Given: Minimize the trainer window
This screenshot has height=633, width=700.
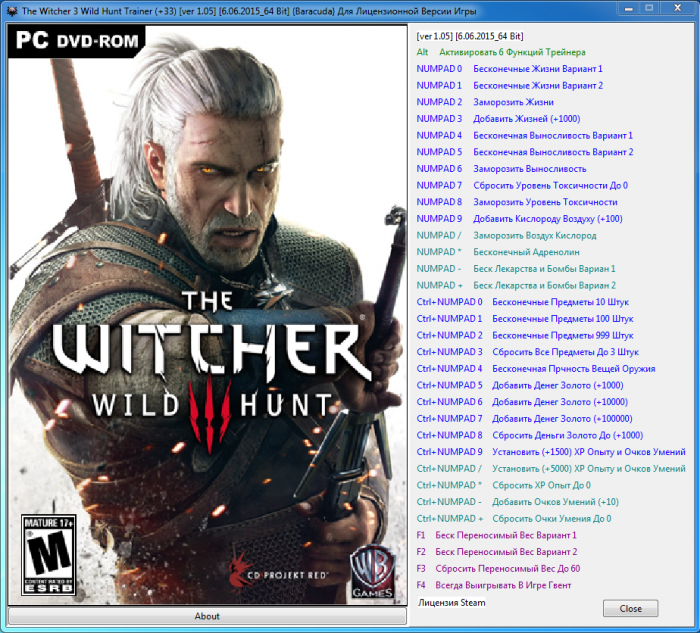Looking at the screenshot, I should coord(629,8).
